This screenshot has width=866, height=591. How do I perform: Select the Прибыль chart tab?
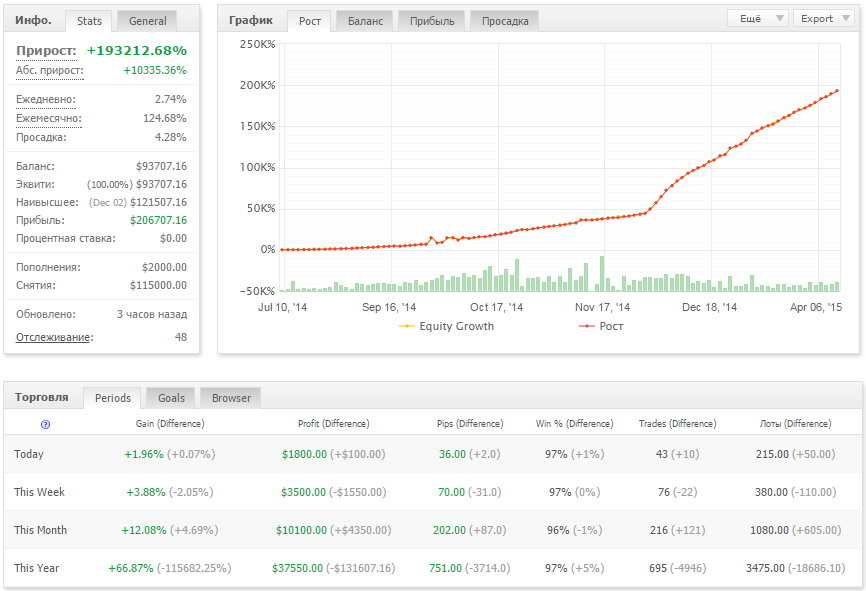click(x=432, y=21)
